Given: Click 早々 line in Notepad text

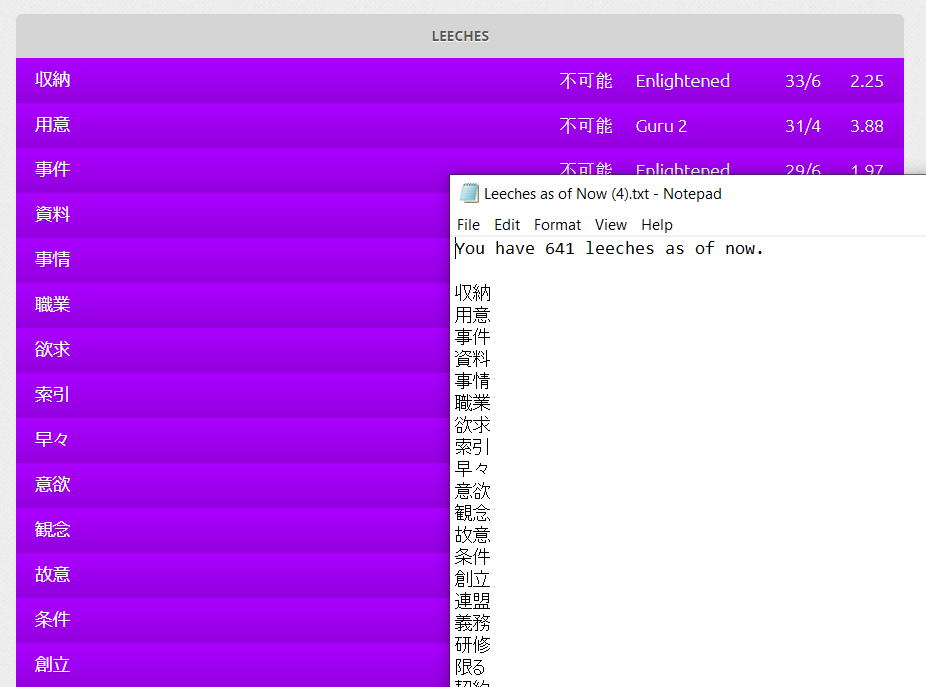Looking at the screenshot, I should click(x=472, y=469).
